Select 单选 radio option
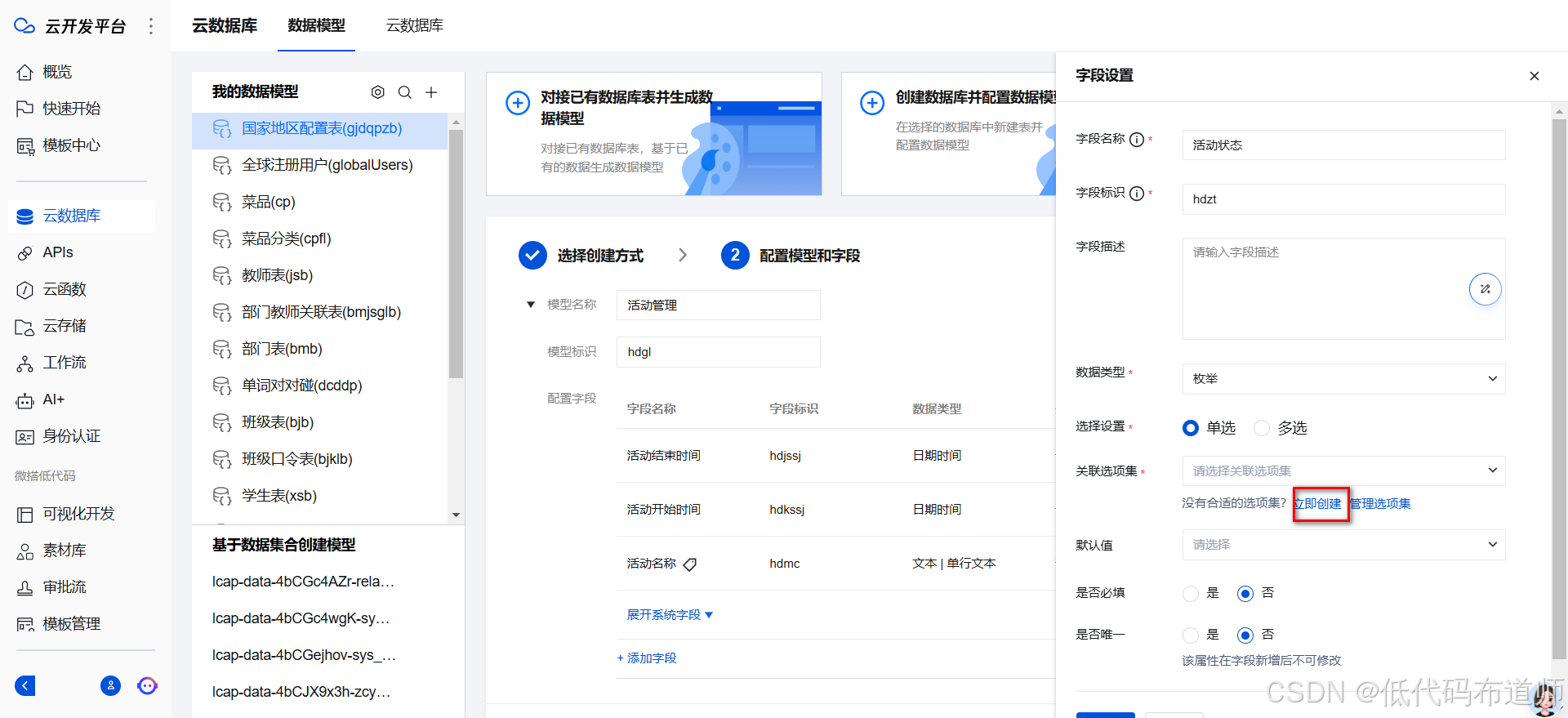 click(x=1191, y=428)
